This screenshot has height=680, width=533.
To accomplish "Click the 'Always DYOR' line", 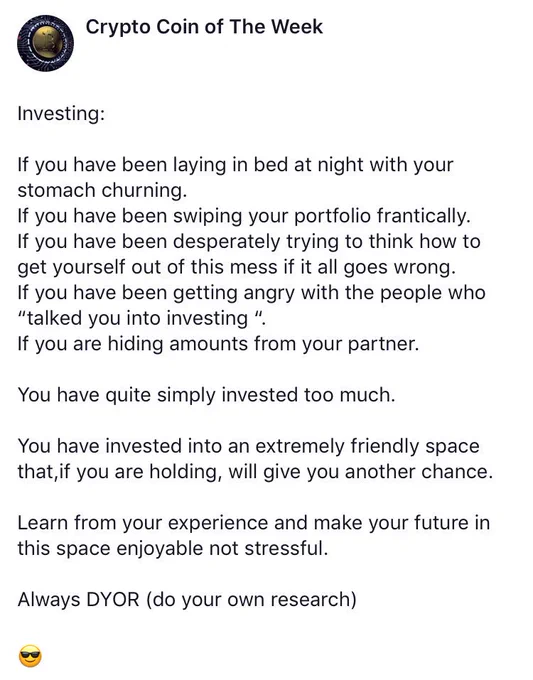I will [187, 599].
